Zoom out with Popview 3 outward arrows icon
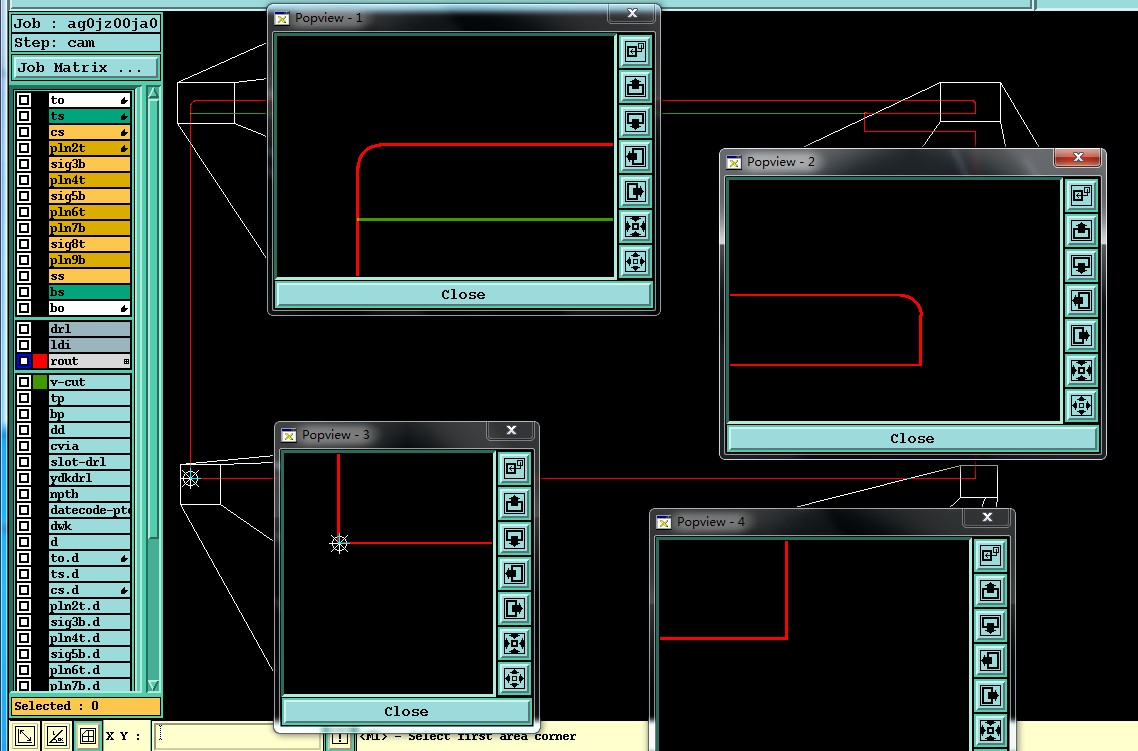The width and height of the screenshot is (1138, 751). 515,678
